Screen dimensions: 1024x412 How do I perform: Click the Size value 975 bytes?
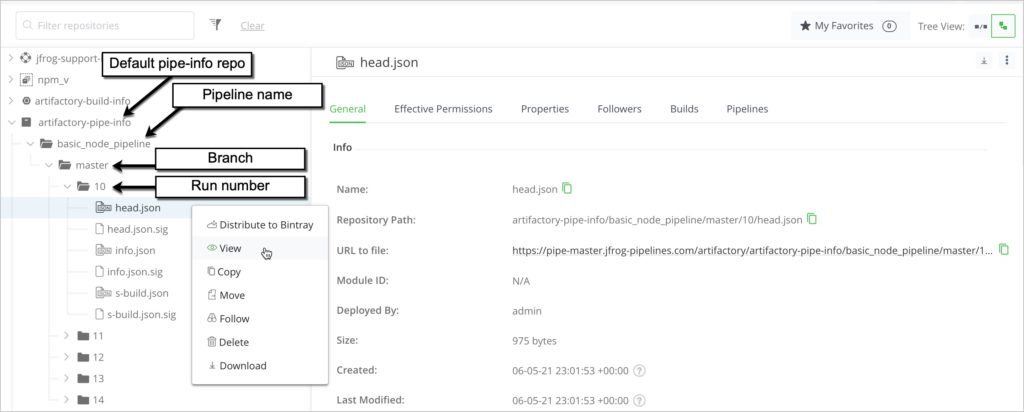(x=535, y=341)
